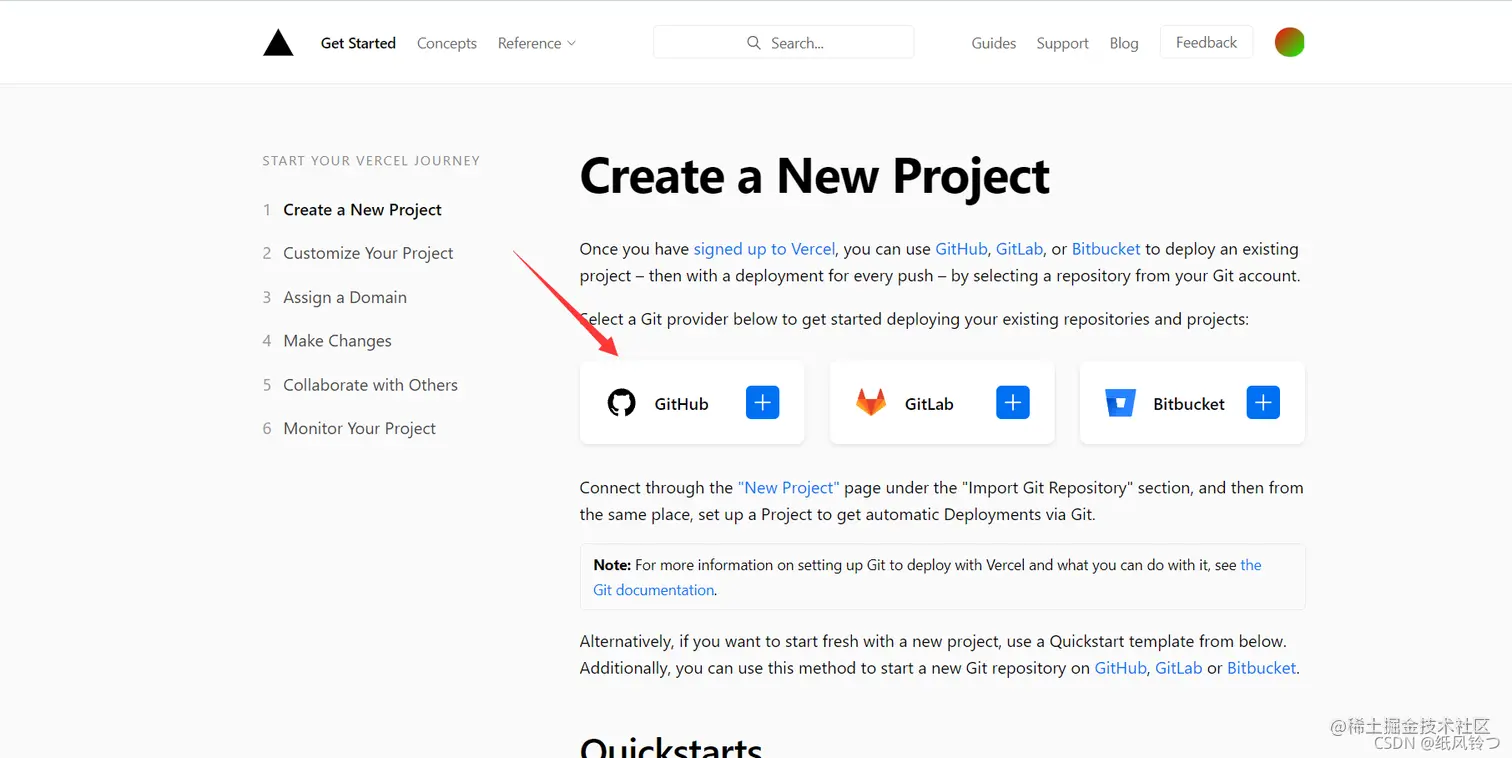Click Bitbucket link in Quickstart paragraph

tap(1261, 668)
